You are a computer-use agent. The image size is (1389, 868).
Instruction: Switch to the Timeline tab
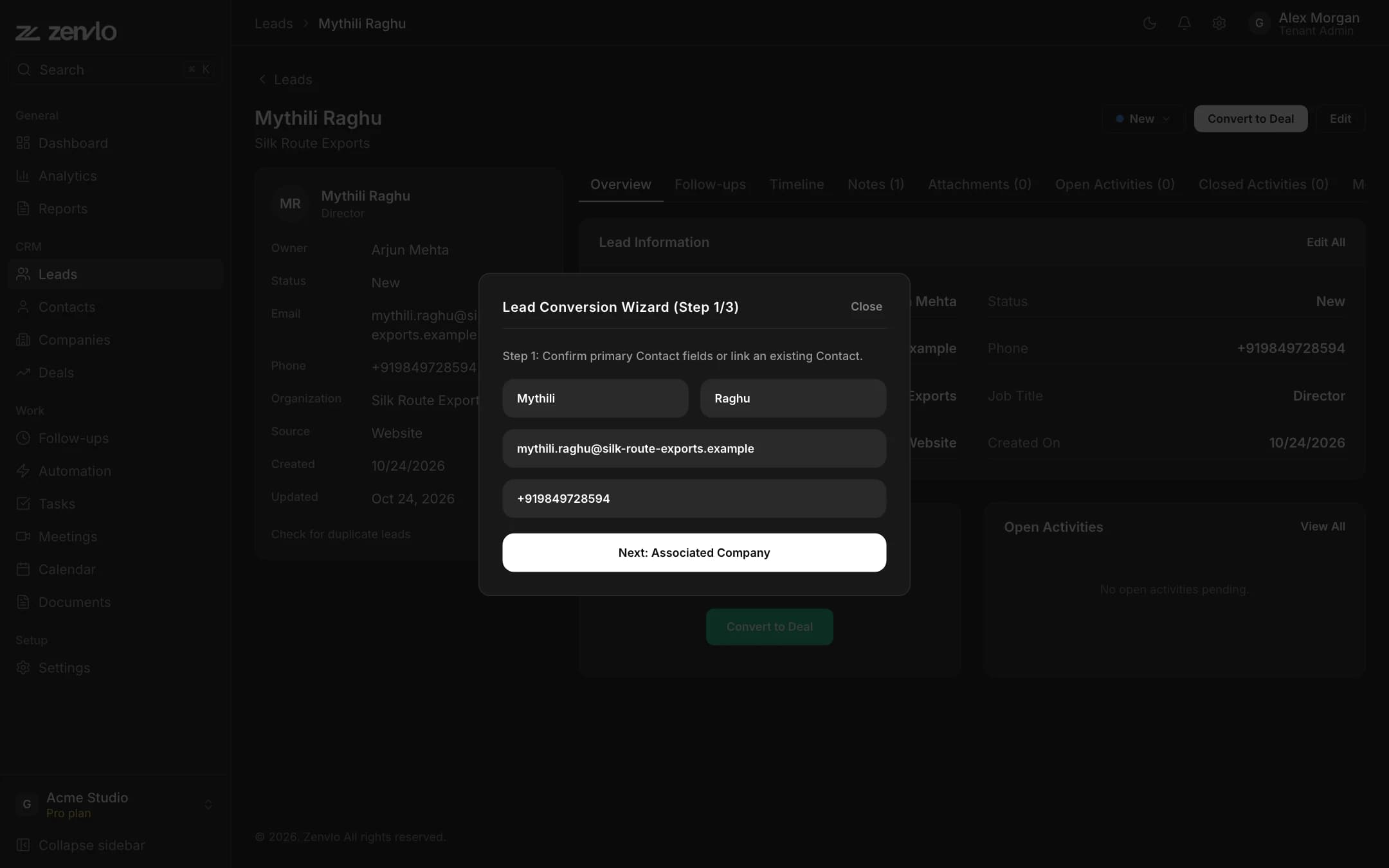coord(796,185)
